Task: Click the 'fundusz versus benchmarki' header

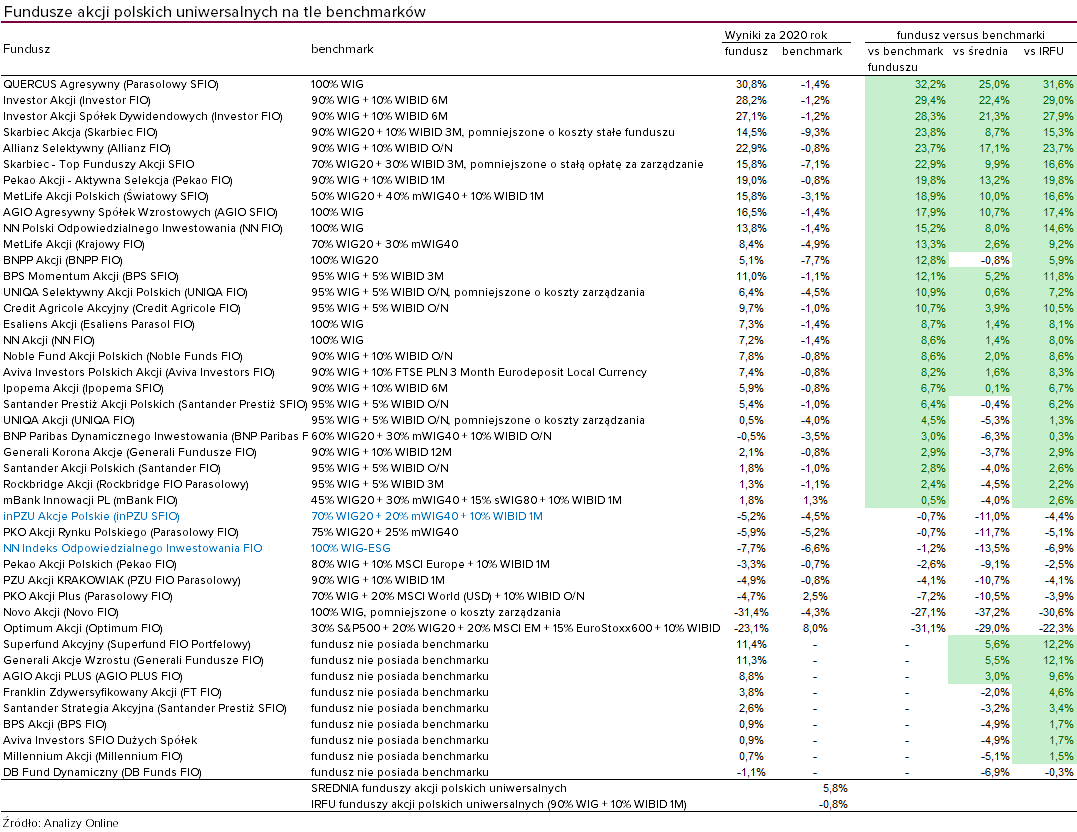Action: click(971, 35)
